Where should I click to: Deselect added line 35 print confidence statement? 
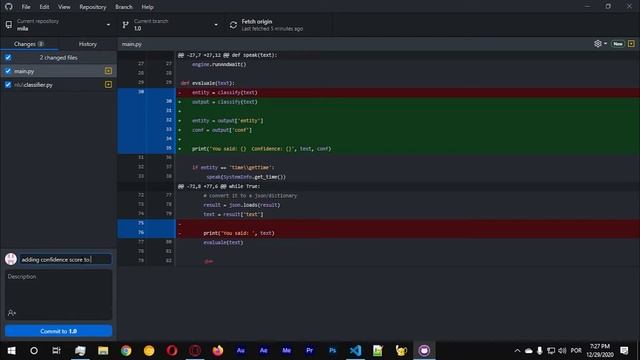[147, 149]
